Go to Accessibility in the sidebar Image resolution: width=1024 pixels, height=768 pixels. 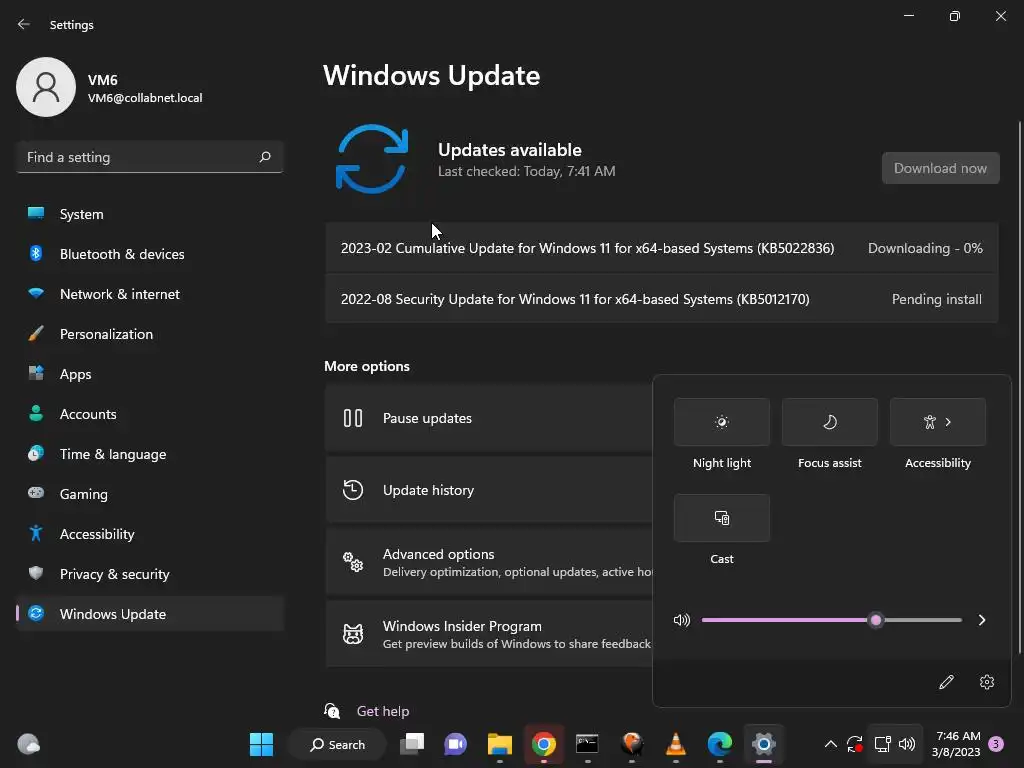150,534
